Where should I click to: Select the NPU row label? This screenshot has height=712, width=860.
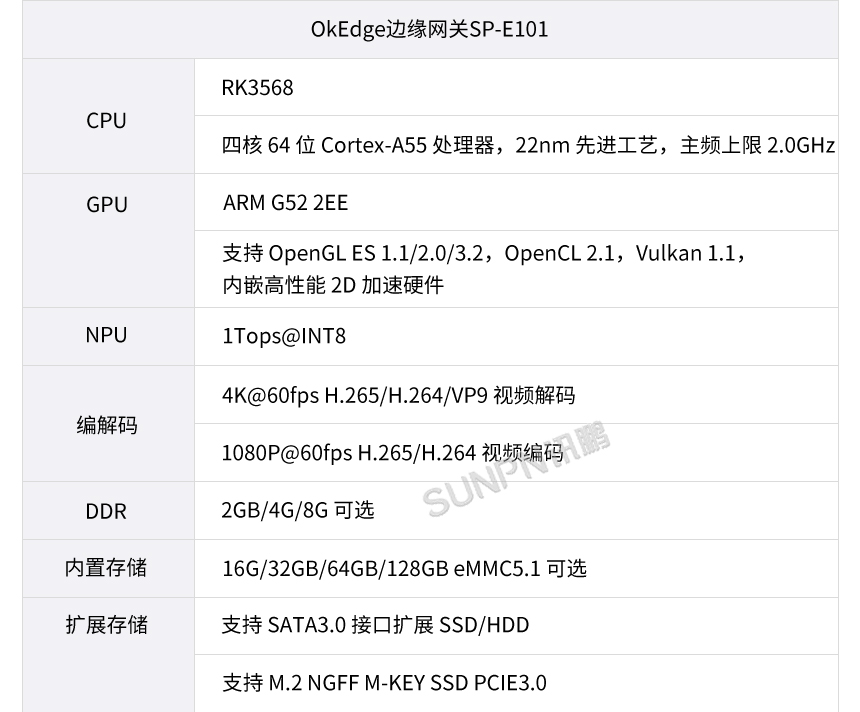(107, 336)
